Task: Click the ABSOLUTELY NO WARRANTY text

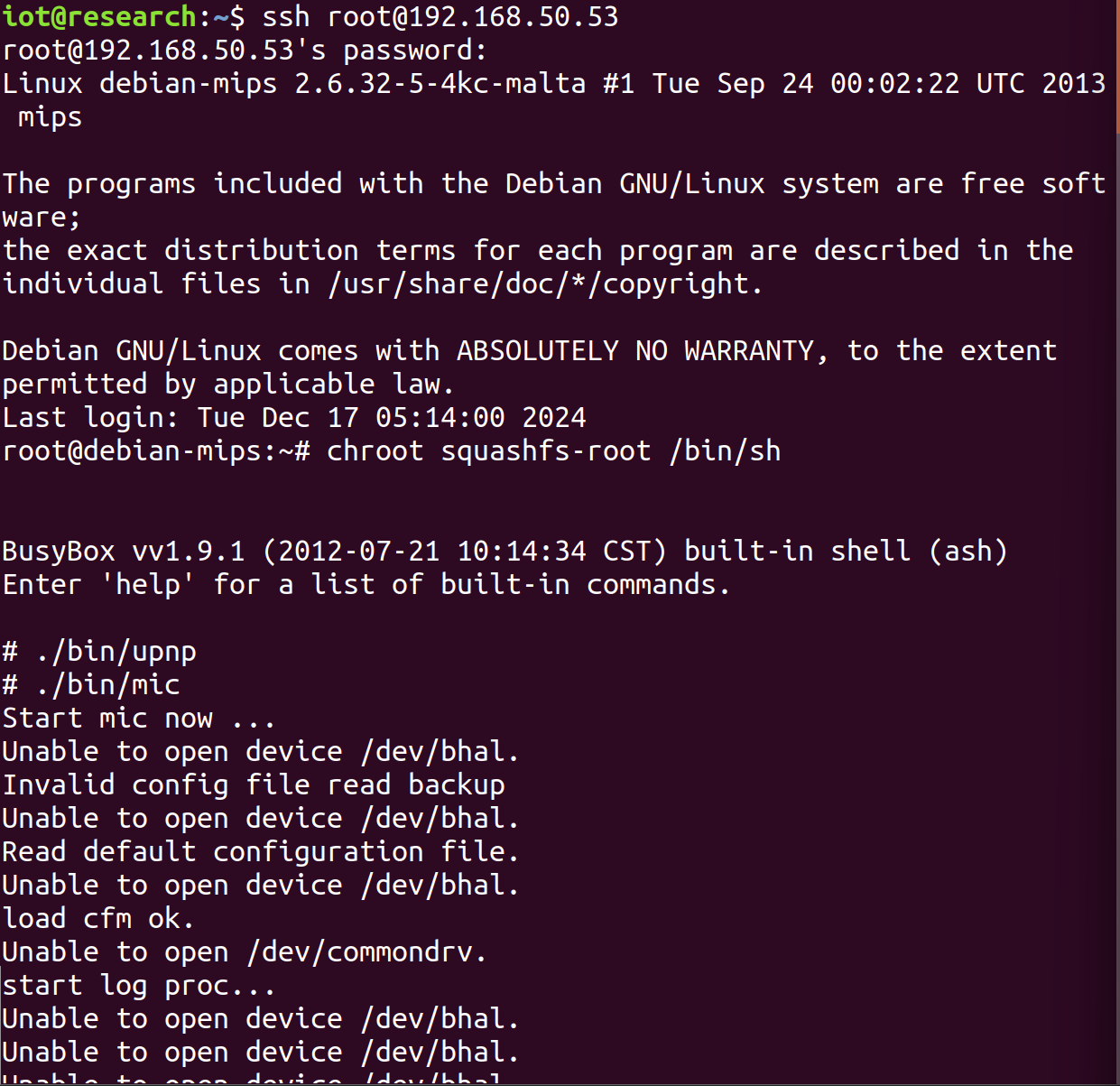Action: (635, 350)
